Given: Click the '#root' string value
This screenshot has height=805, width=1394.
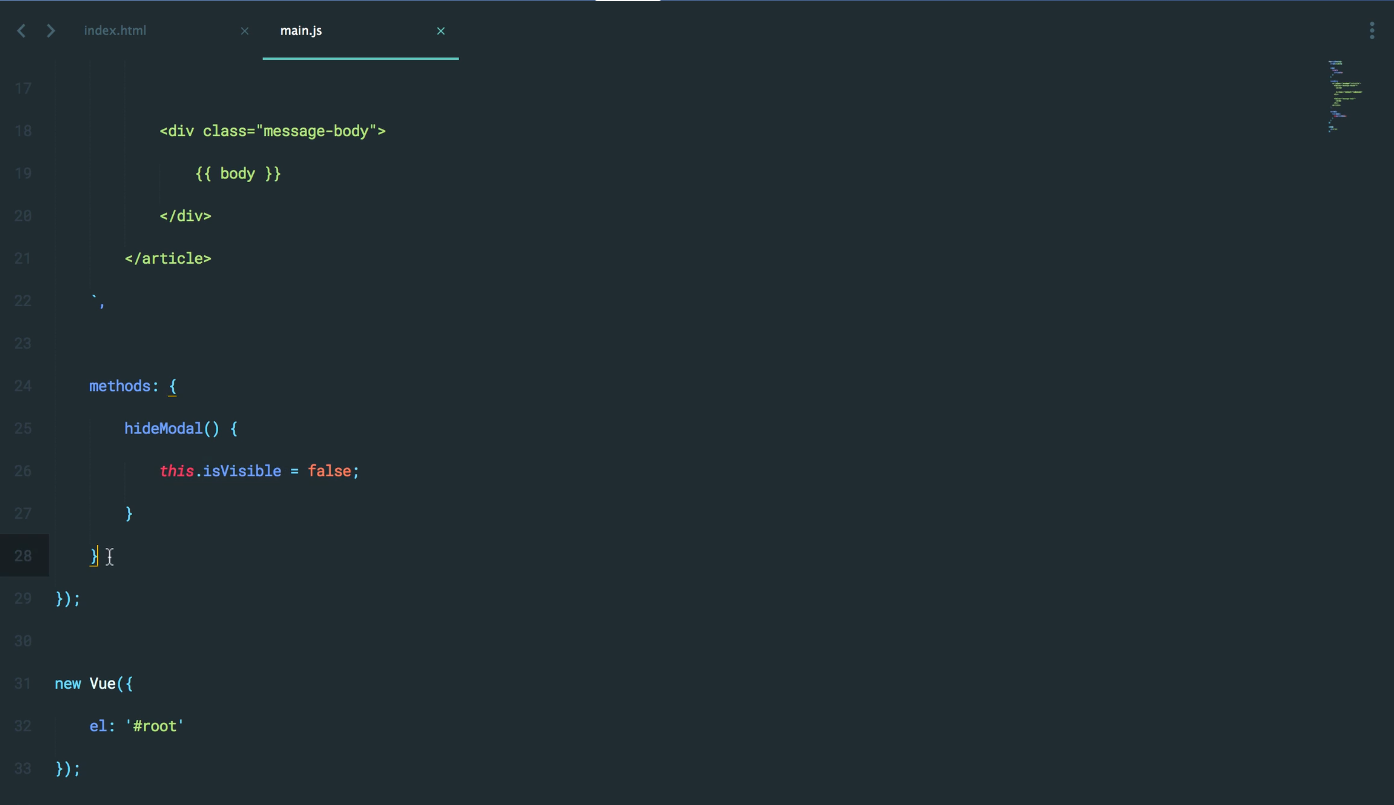Looking at the screenshot, I should click(155, 726).
